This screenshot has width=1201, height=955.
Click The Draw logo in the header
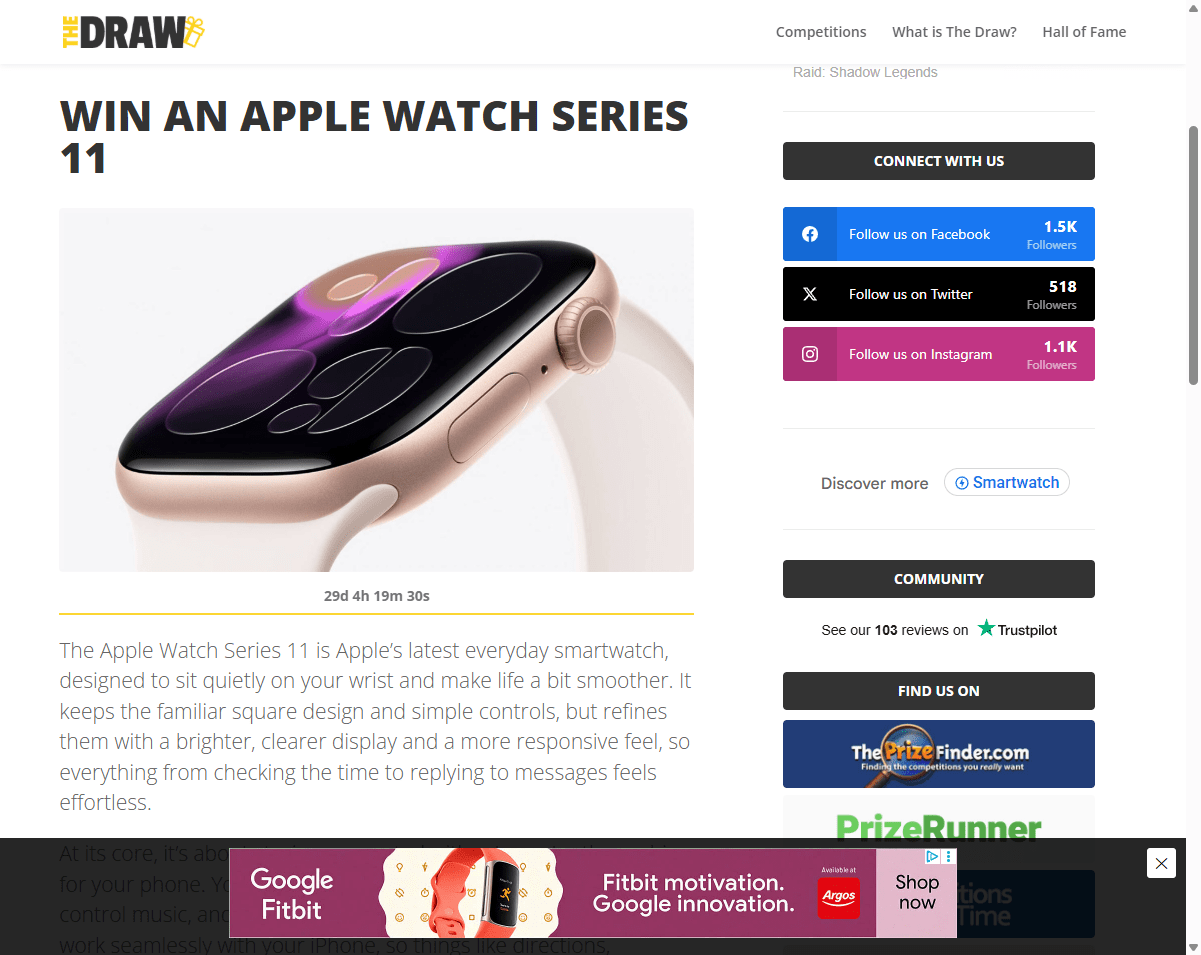[133, 32]
